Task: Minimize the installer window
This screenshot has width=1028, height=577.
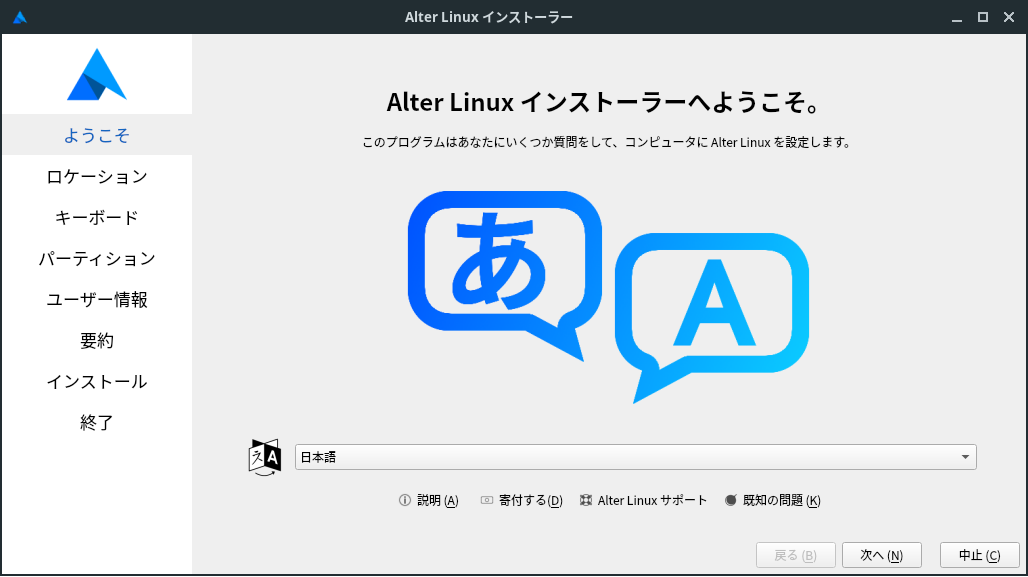Action: point(957,18)
